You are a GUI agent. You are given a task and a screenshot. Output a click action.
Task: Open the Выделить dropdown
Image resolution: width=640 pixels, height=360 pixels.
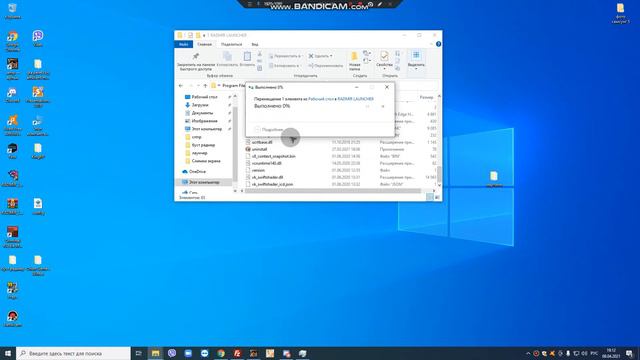416,60
